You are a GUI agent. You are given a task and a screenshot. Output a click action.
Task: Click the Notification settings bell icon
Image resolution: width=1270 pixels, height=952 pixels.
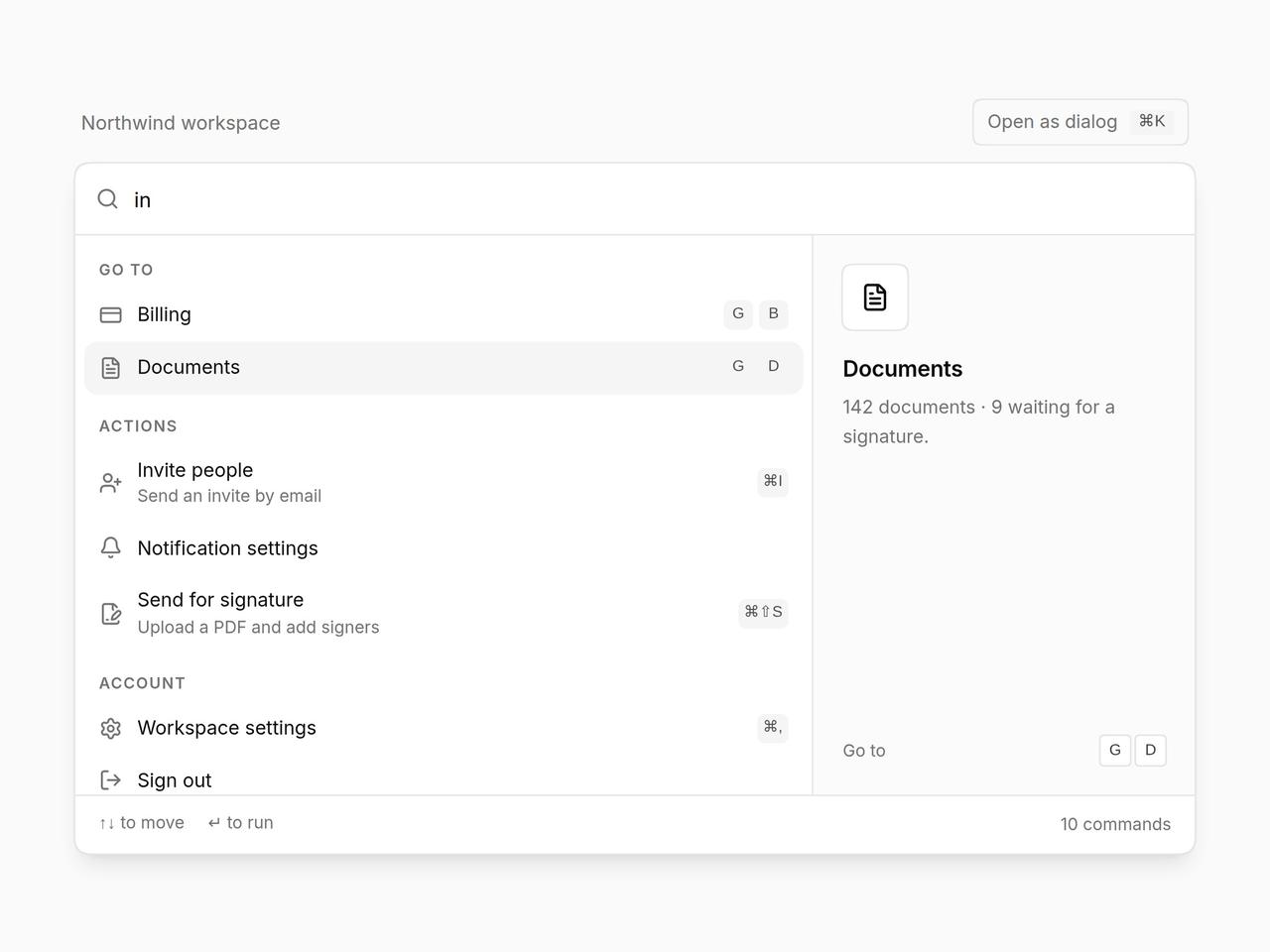[111, 548]
